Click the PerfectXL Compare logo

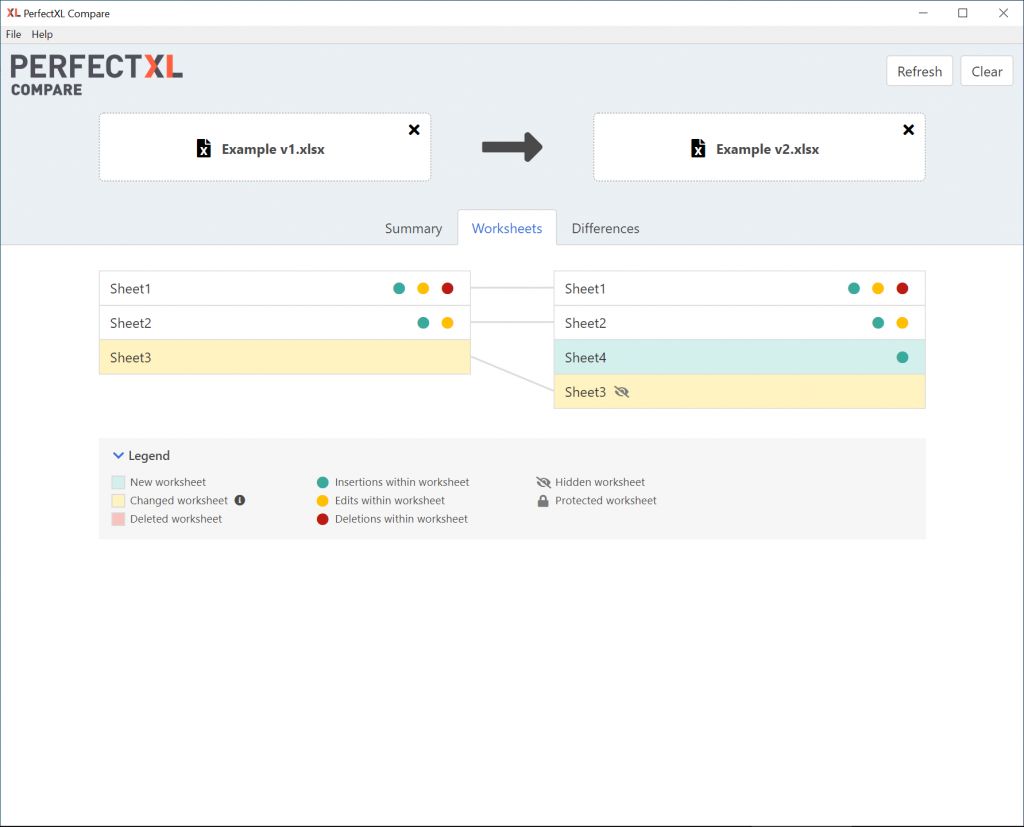[96, 71]
